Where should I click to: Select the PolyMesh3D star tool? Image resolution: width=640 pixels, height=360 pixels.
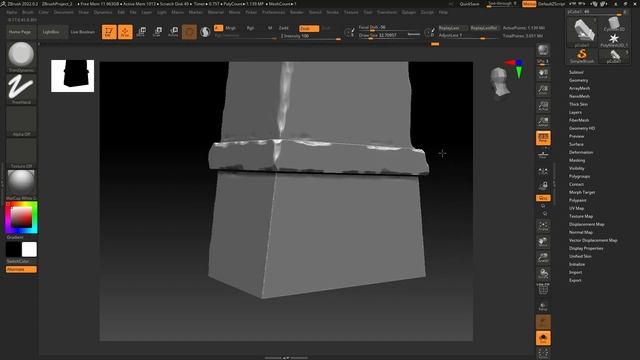(x=614, y=40)
